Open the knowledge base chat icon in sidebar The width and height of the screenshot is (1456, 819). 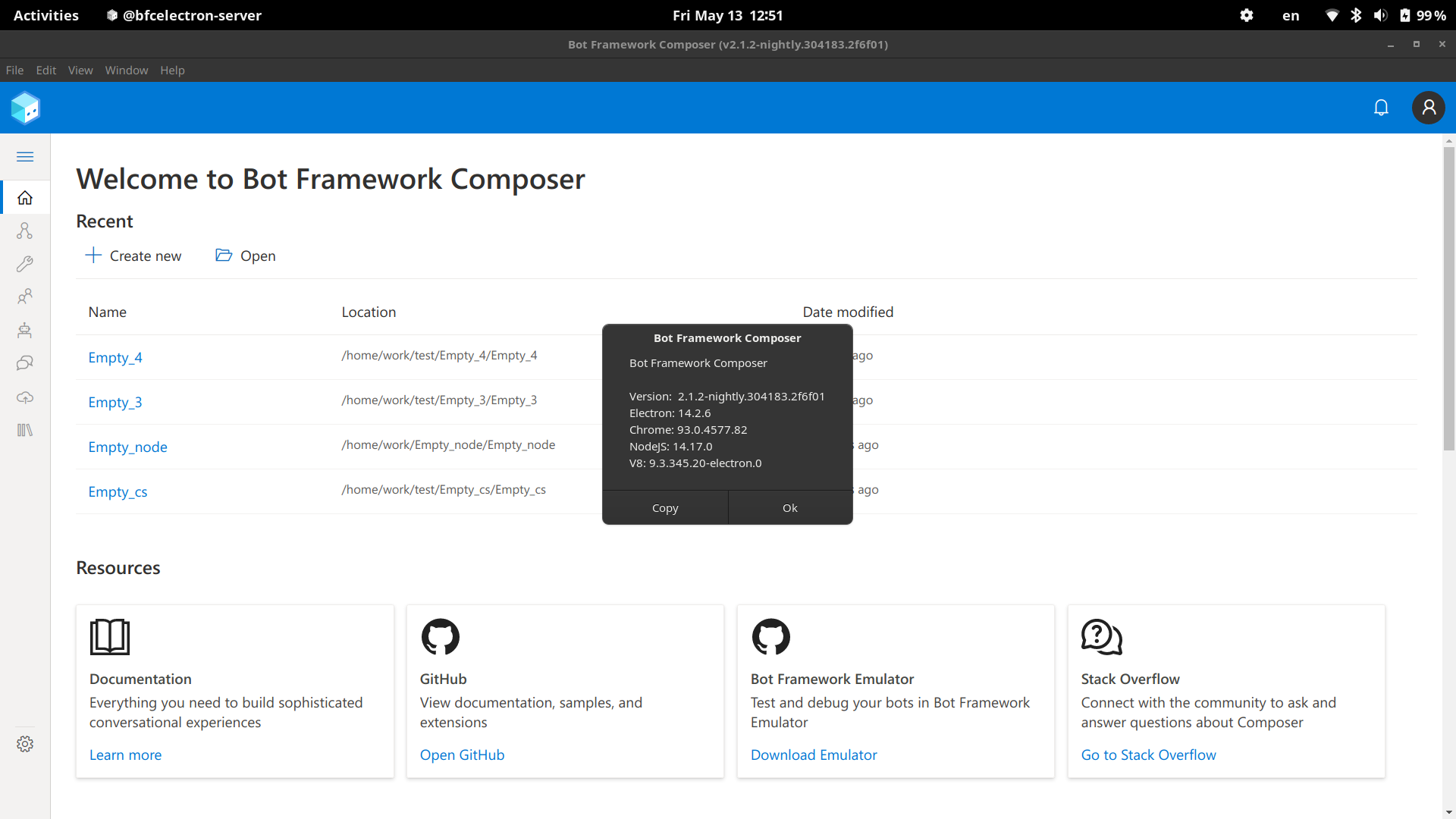click(25, 363)
